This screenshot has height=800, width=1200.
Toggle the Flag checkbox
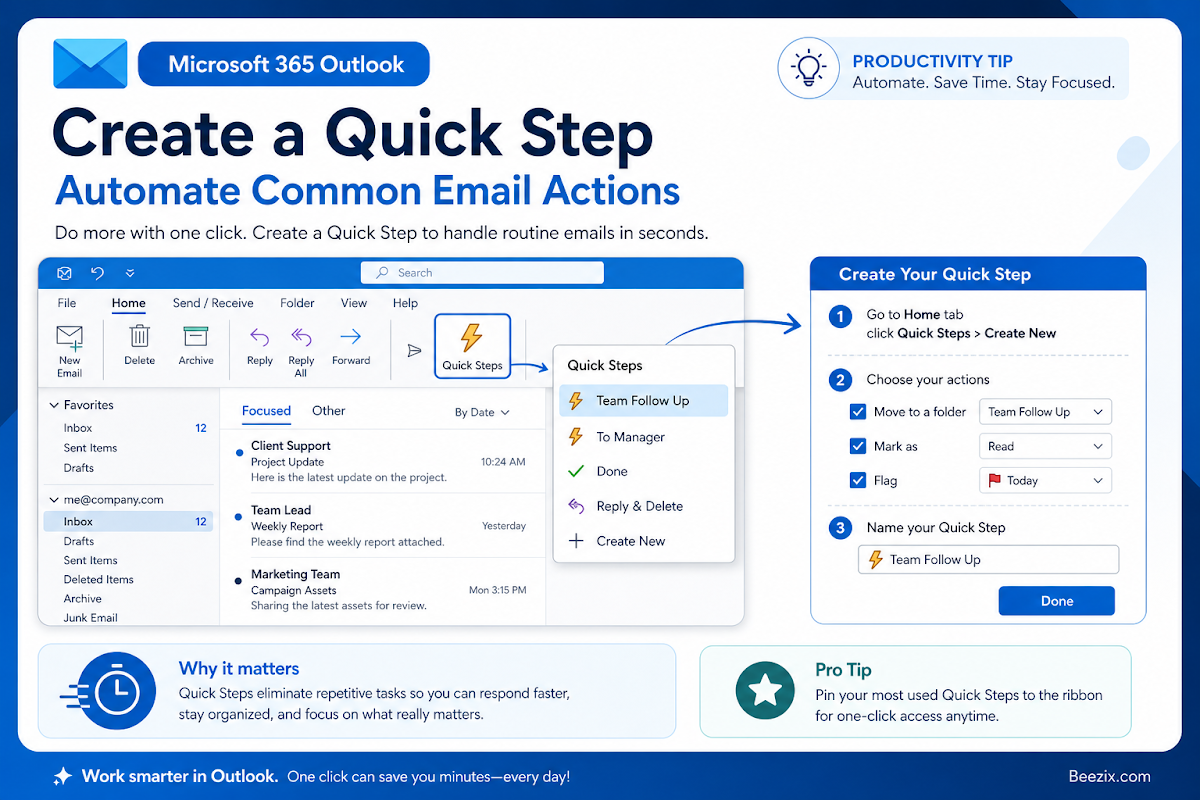(x=857, y=480)
